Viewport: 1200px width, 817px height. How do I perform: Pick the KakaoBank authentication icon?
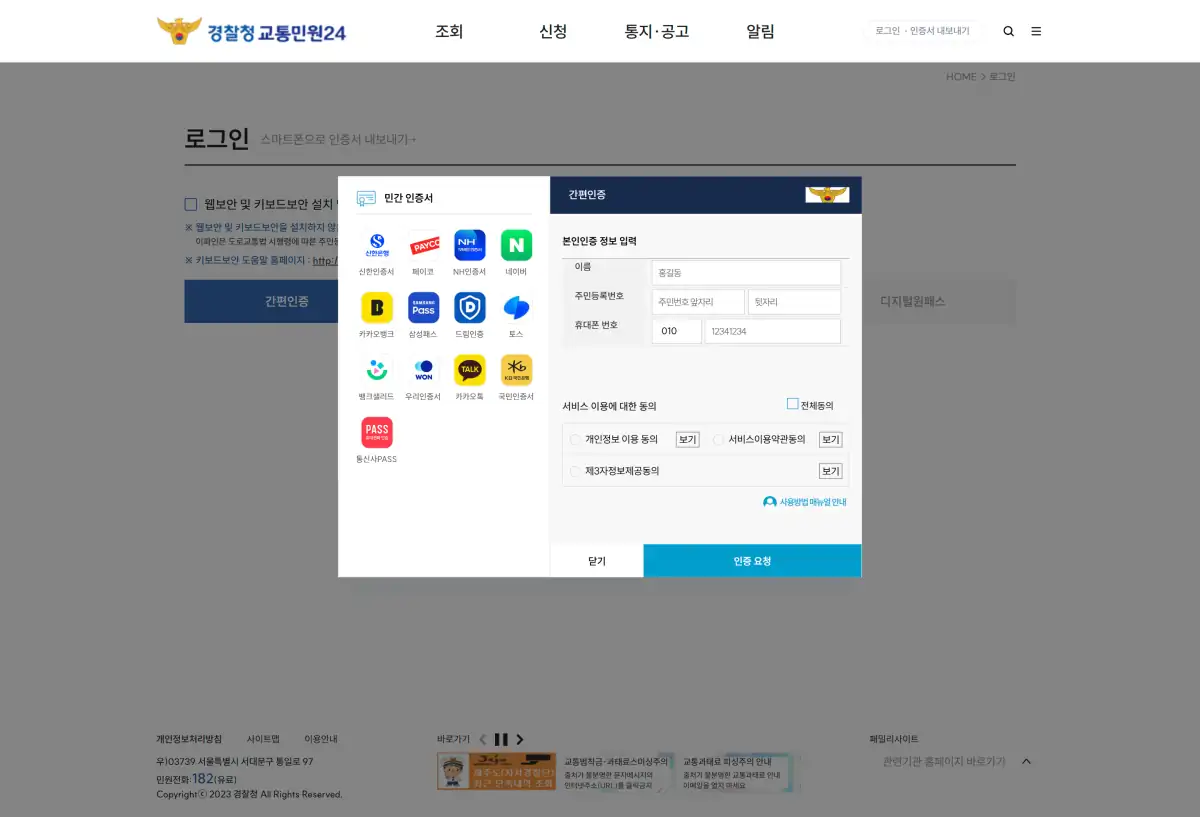[x=376, y=308]
